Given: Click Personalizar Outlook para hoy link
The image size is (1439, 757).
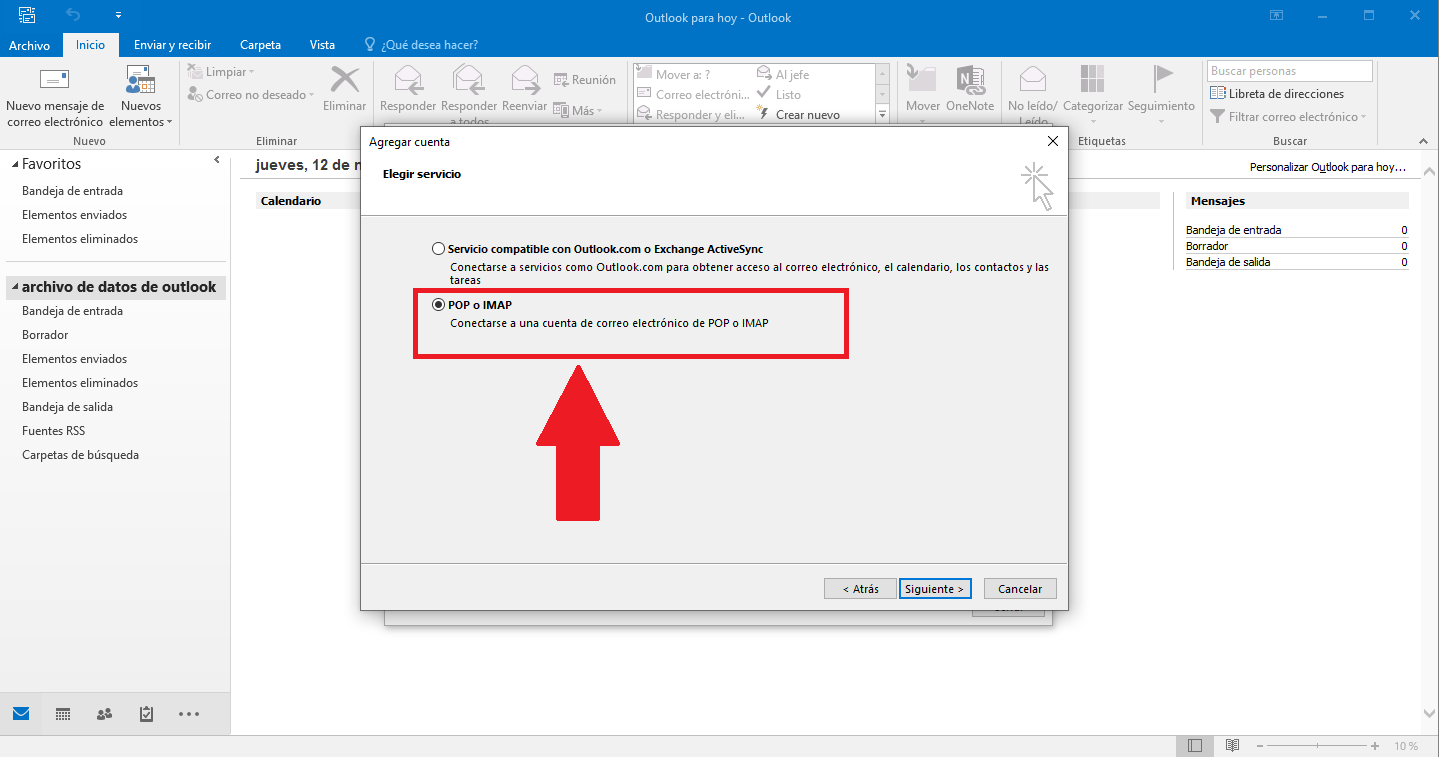Looking at the screenshot, I should (1328, 167).
